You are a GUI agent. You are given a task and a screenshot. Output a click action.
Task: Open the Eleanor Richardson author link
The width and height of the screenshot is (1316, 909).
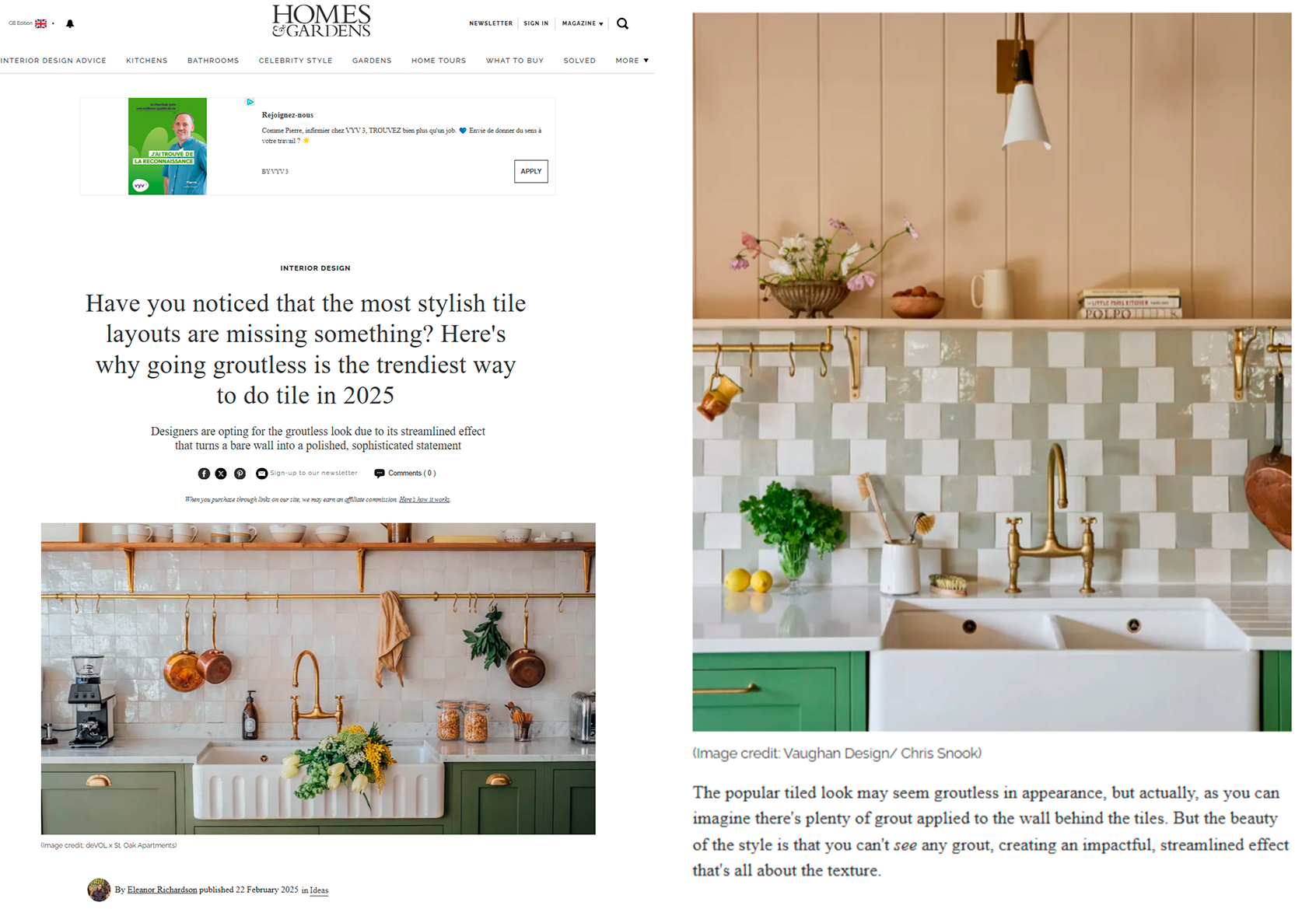point(162,890)
